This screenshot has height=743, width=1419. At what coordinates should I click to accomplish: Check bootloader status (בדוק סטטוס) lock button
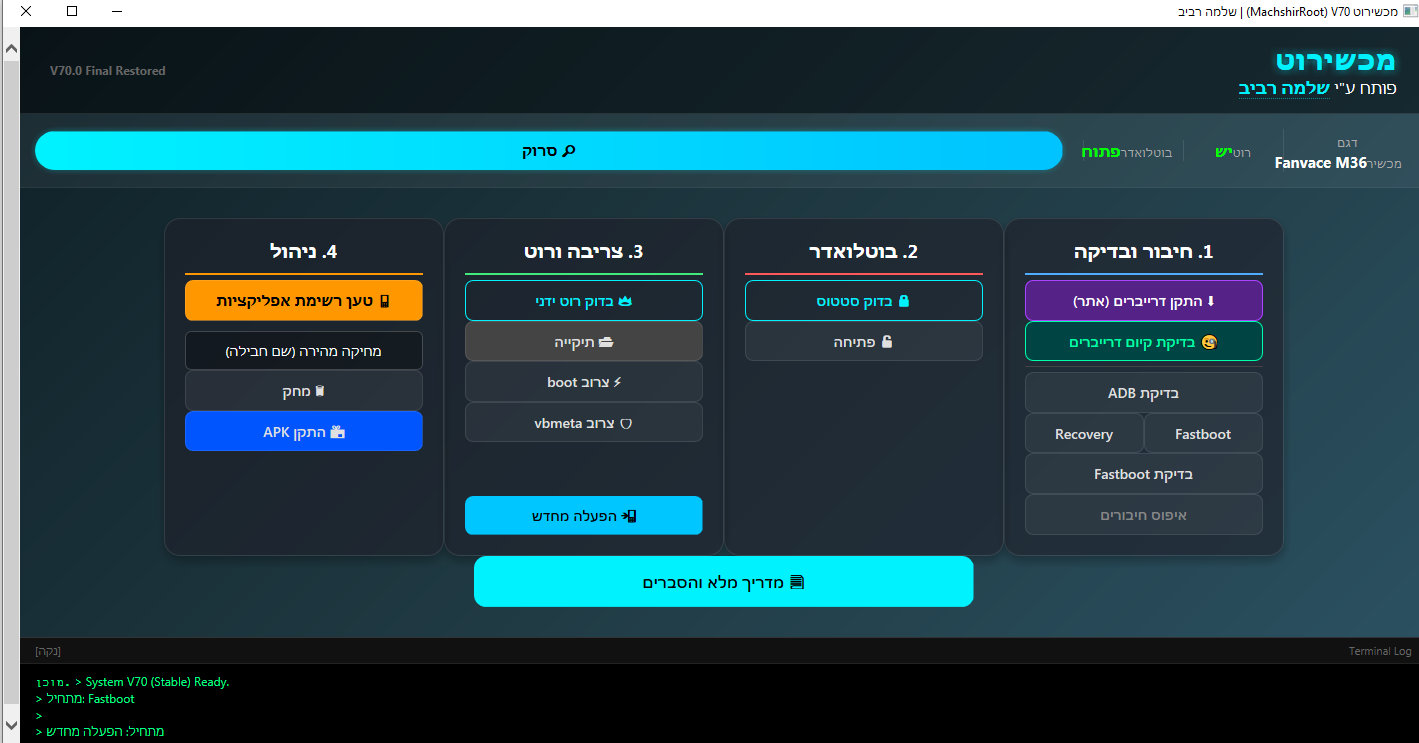click(x=863, y=301)
